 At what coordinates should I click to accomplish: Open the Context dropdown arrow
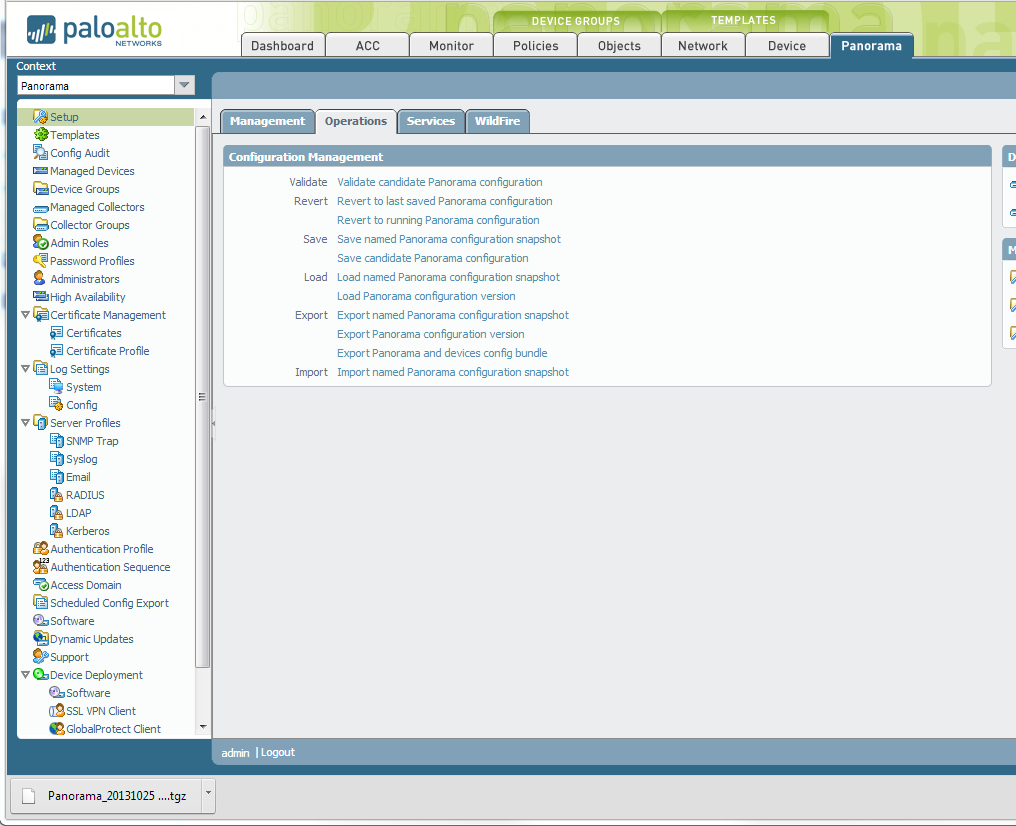(x=185, y=86)
